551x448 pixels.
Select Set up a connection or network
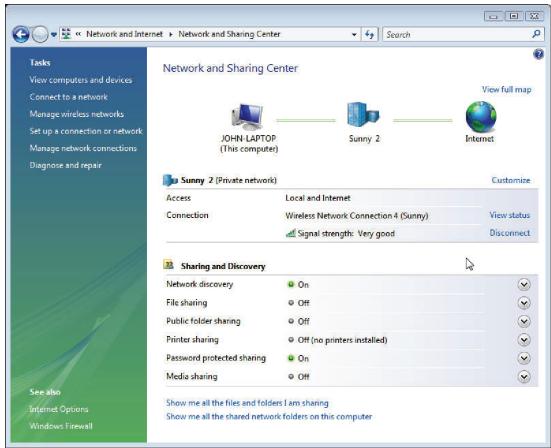point(86,131)
